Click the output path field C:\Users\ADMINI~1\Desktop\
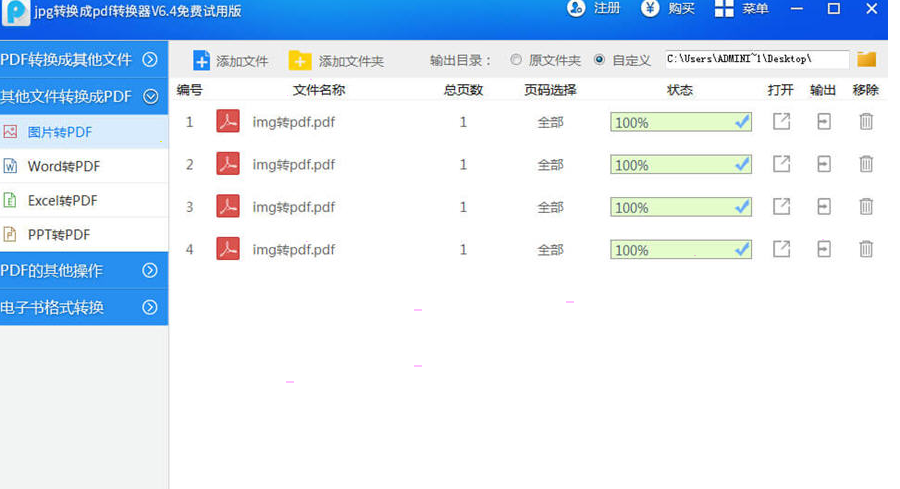This screenshot has width=900, height=489. click(757, 59)
